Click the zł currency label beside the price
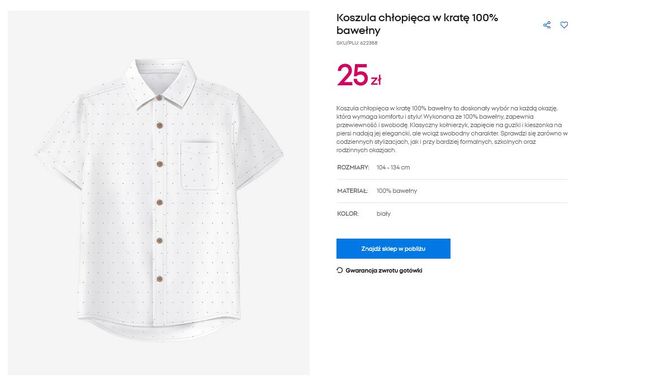The height and width of the screenshot is (383, 664). coord(376,80)
